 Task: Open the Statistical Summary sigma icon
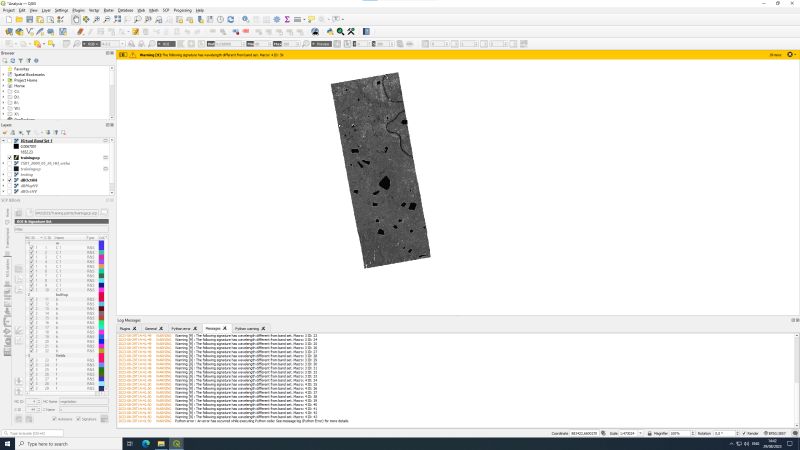(287, 19)
